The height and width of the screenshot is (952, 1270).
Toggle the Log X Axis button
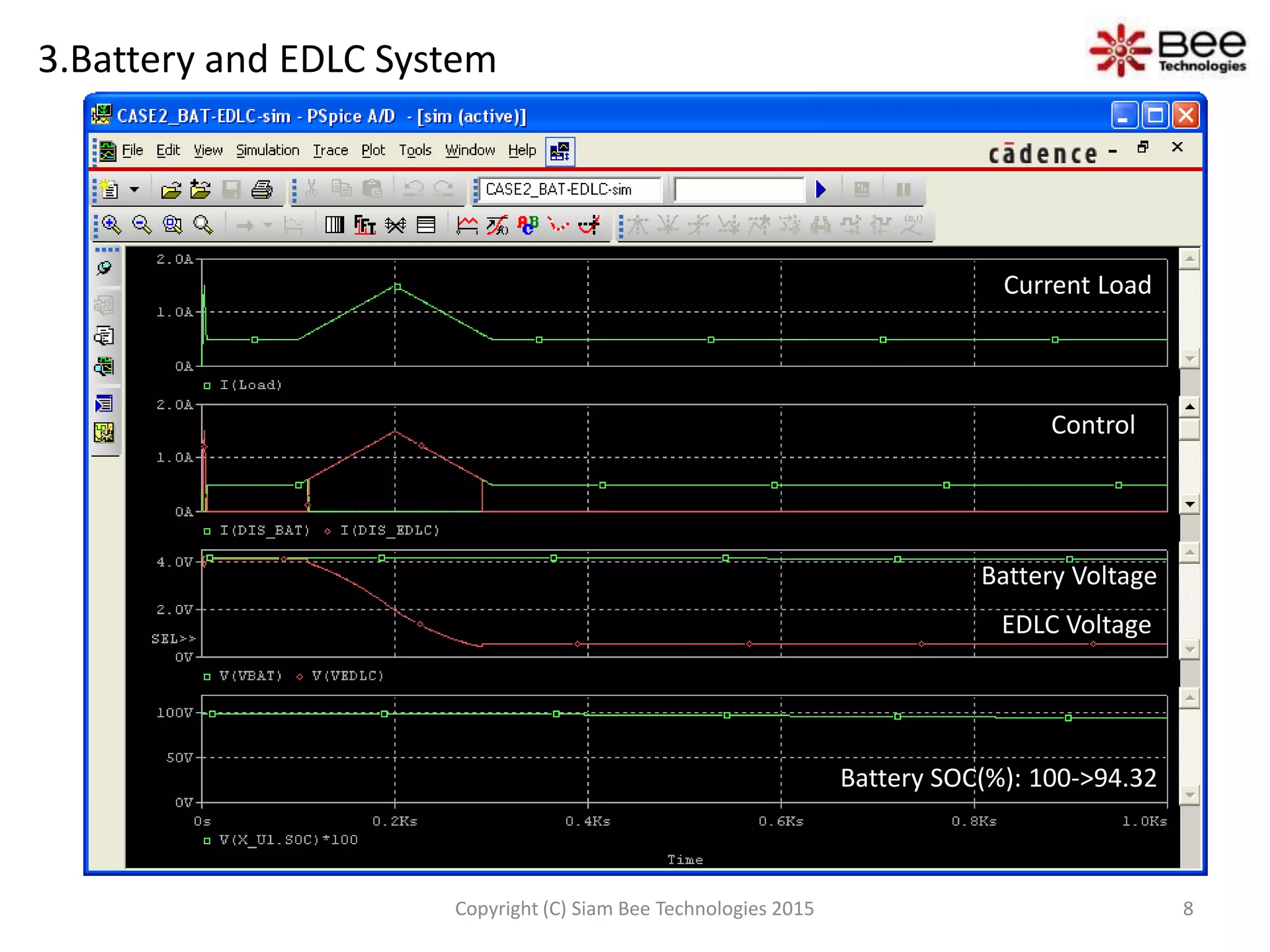pos(334,224)
